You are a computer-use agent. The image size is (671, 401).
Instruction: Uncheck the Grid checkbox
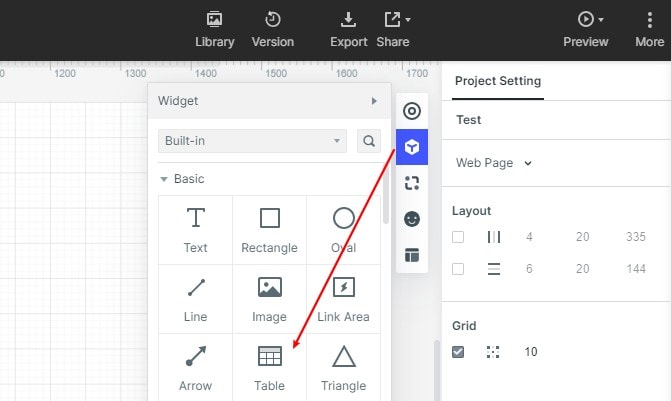click(458, 352)
